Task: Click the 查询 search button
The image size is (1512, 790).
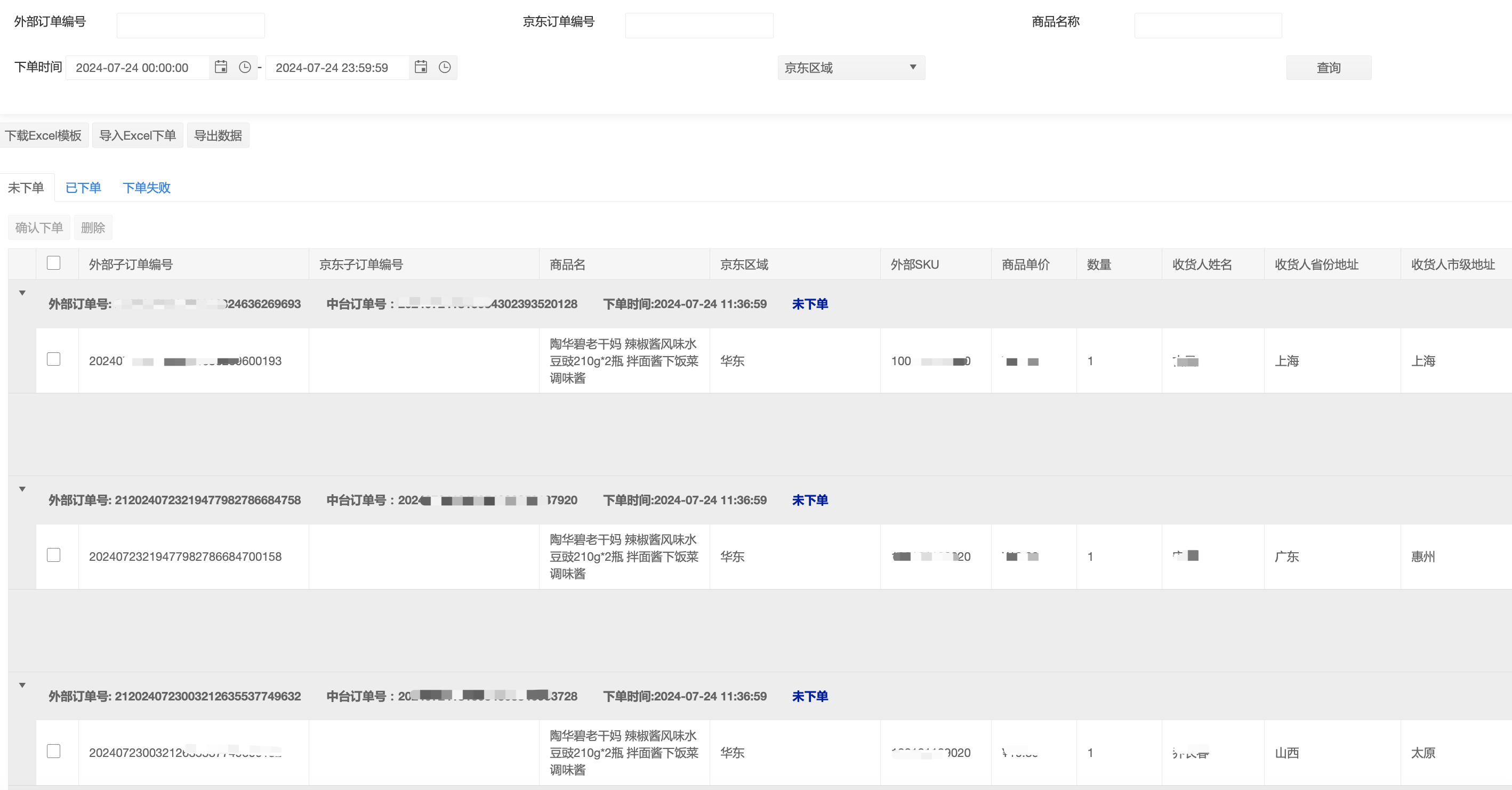Action: [x=1328, y=68]
